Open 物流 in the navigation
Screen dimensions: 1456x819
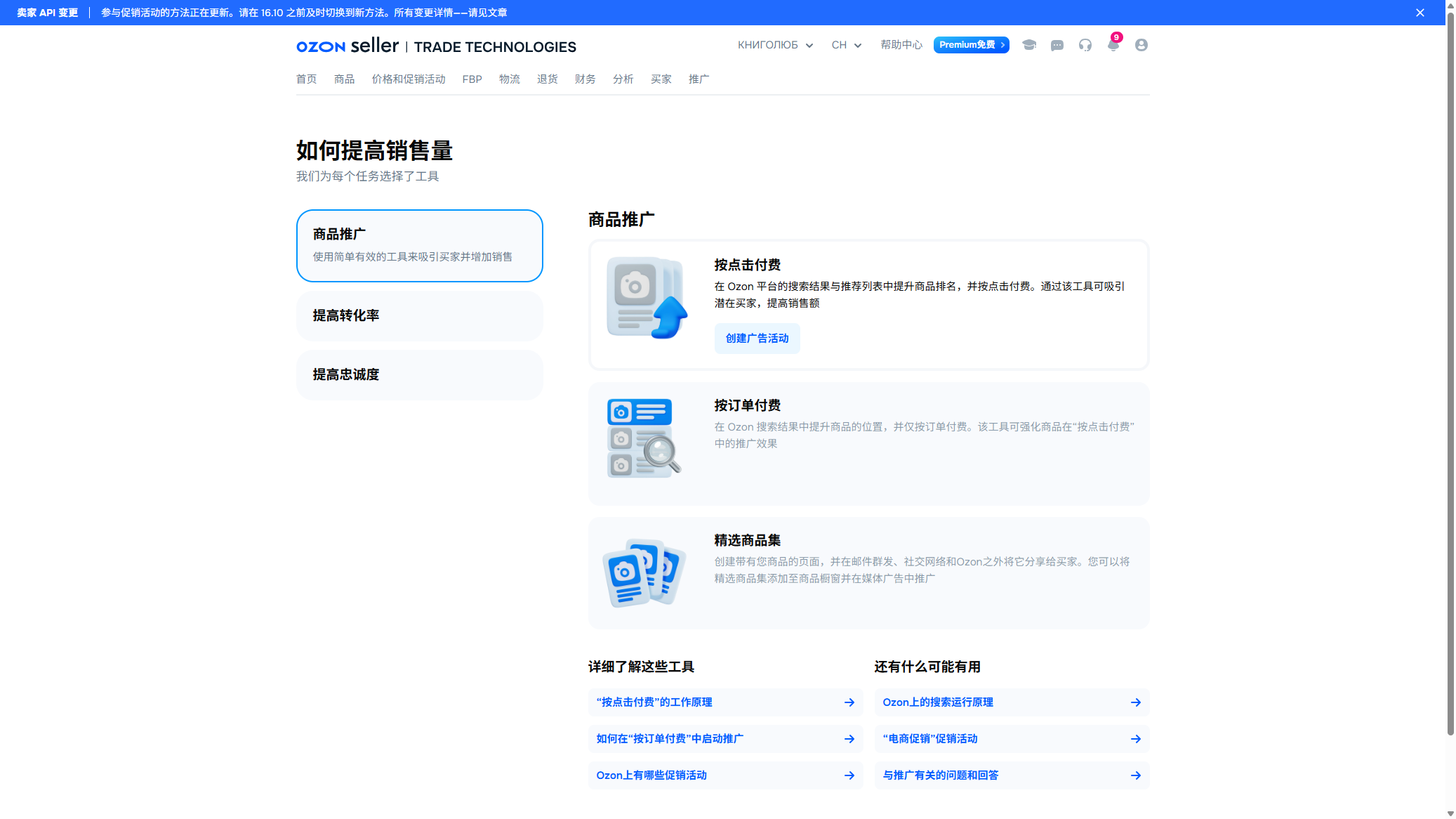click(x=510, y=79)
